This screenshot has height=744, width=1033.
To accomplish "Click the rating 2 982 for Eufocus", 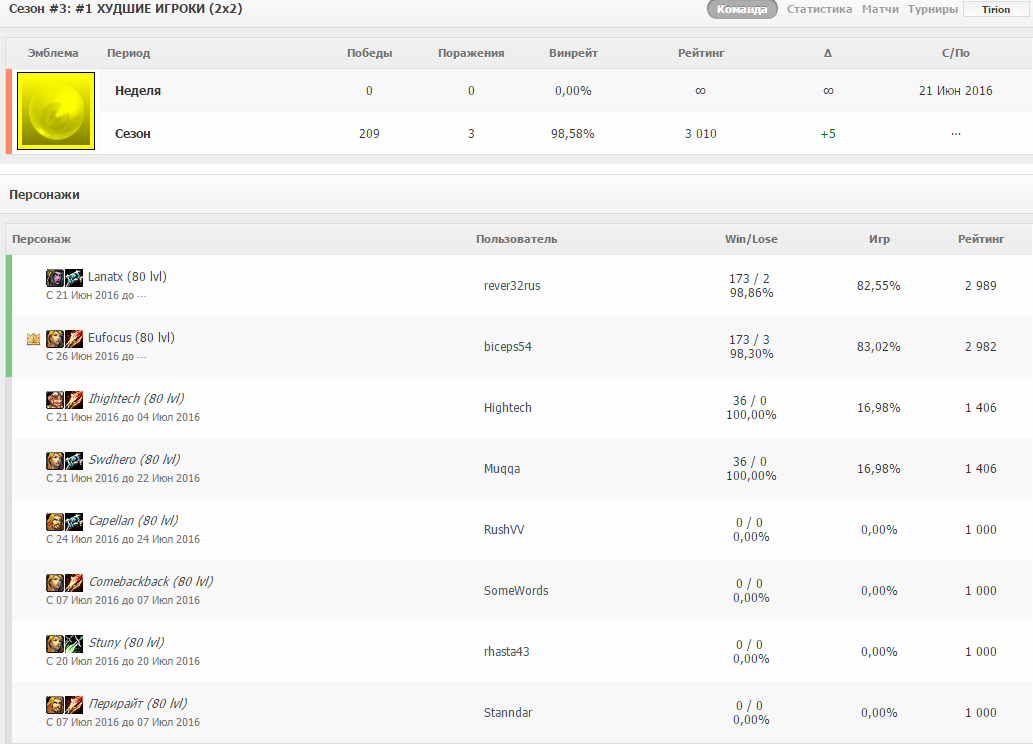I will coord(980,347).
